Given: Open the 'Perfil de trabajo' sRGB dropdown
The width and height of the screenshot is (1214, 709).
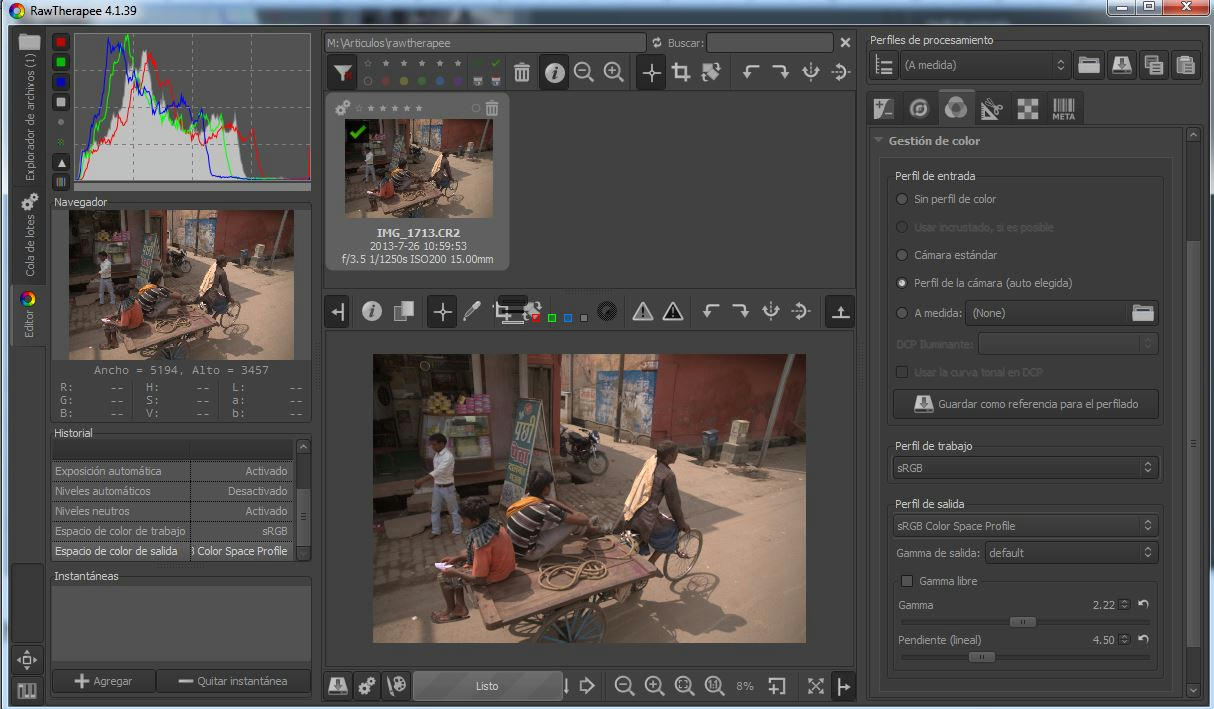Looking at the screenshot, I should (x=1025, y=467).
